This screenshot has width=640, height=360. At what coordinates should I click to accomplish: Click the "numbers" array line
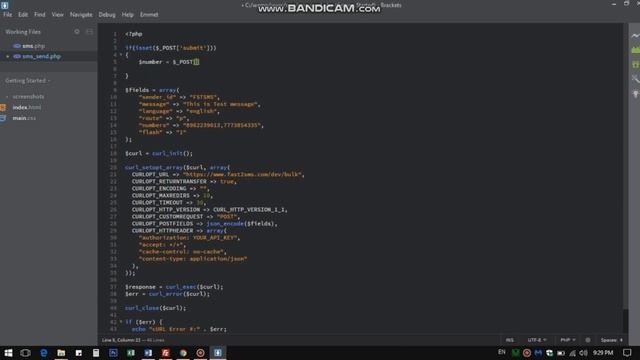(201, 125)
